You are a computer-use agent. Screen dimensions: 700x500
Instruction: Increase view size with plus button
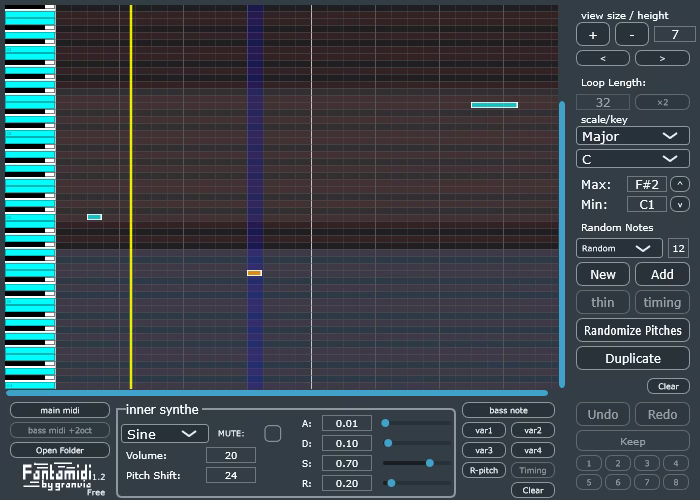593,35
